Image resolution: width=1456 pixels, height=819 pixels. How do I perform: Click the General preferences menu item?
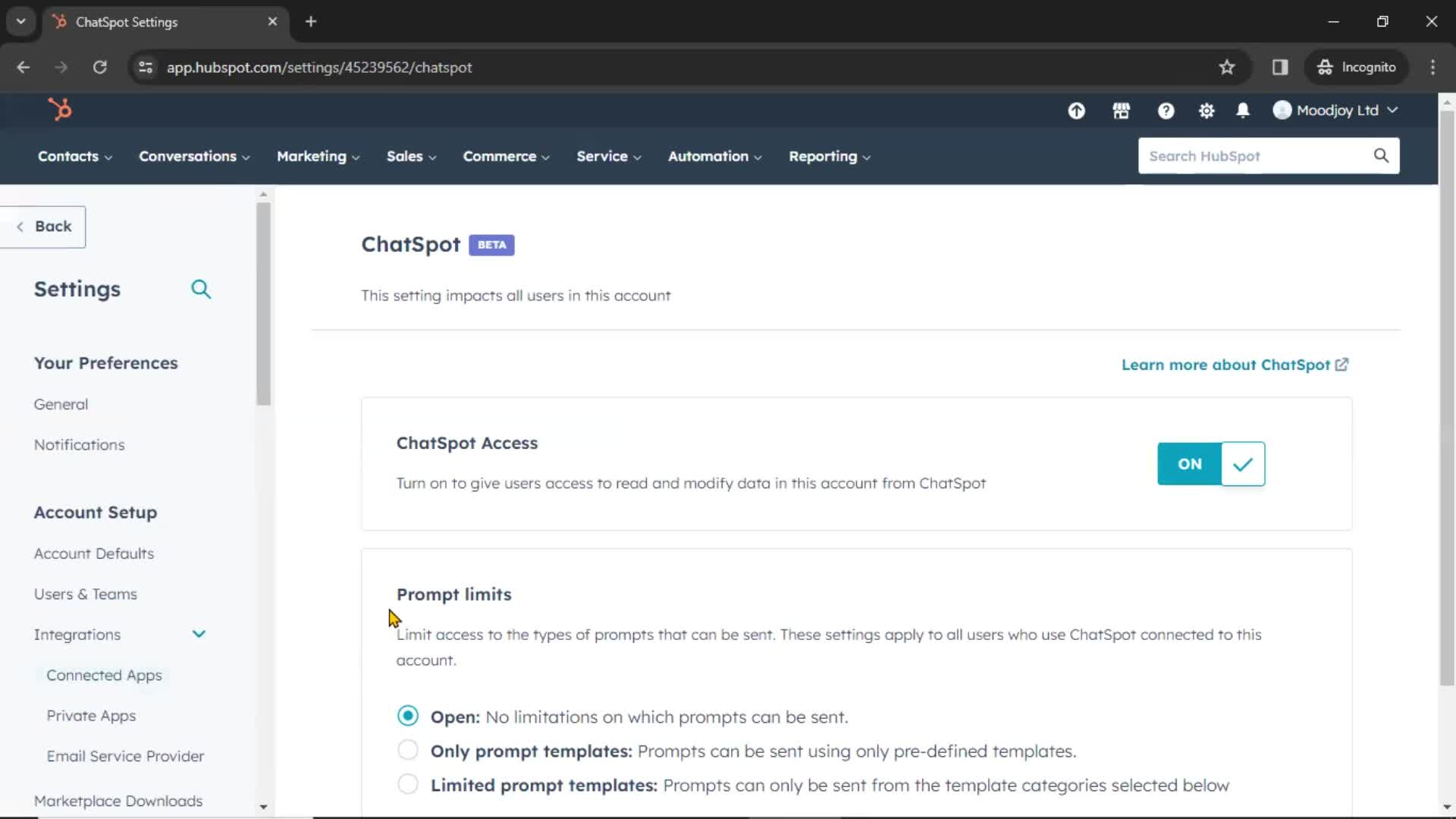(61, 404)
